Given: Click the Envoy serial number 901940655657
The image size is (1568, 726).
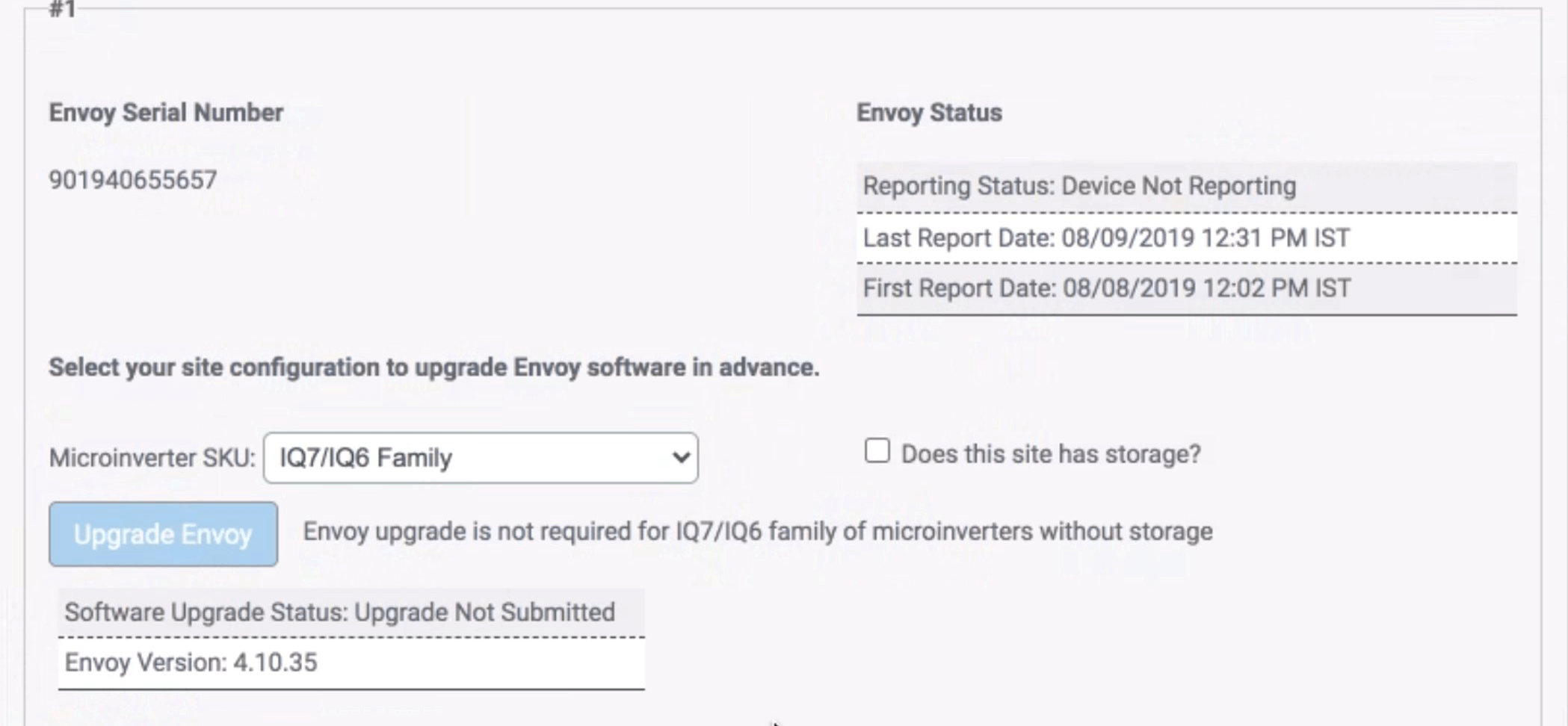Looking at the screenshot, I should point(133,180).
